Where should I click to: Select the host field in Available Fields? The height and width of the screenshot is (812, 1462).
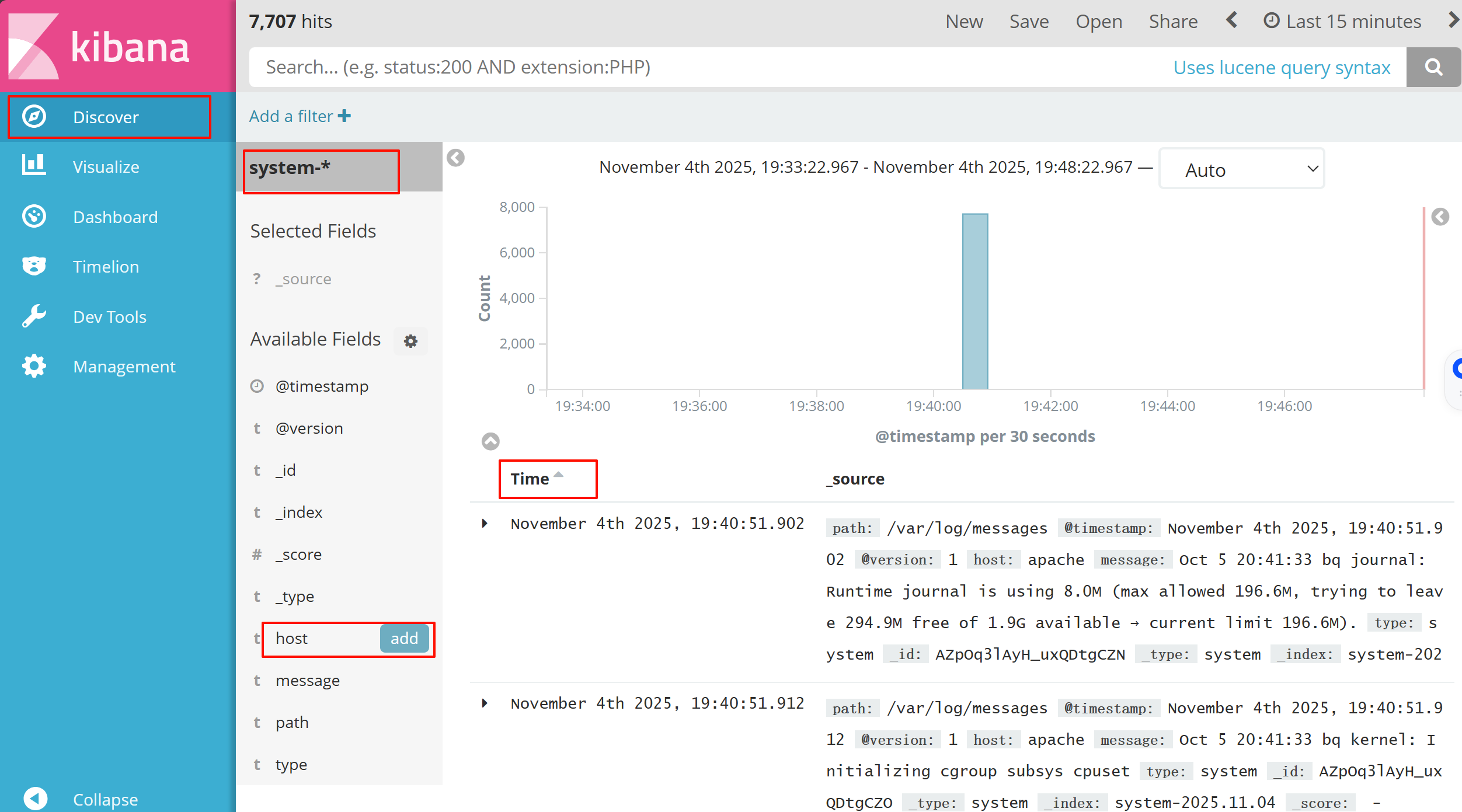click(291, 638)
